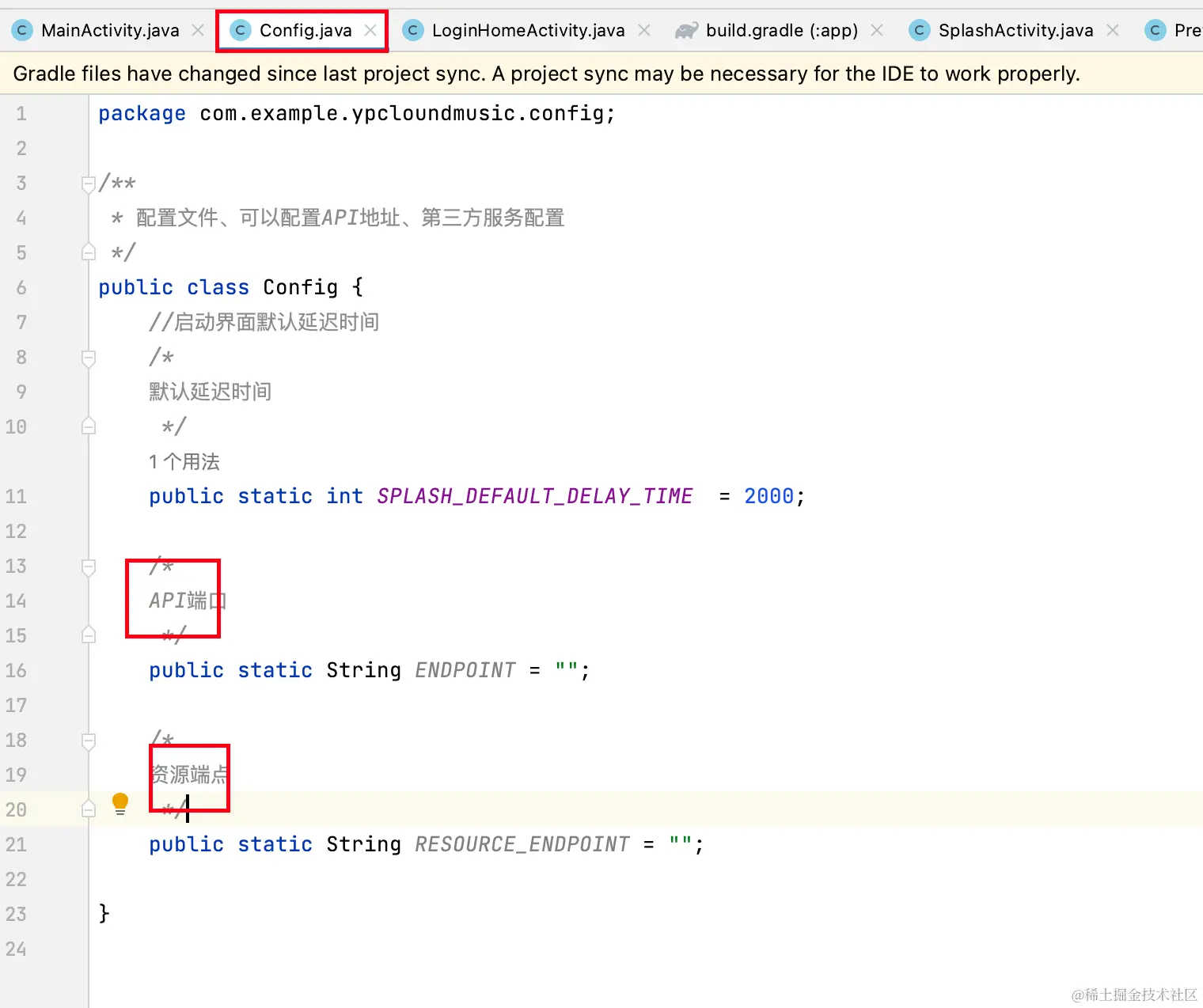Click the Java class icon on MainActivity.java tab
The height and width of the screenshot is (1008, 1203).
(x=21, y=30)
